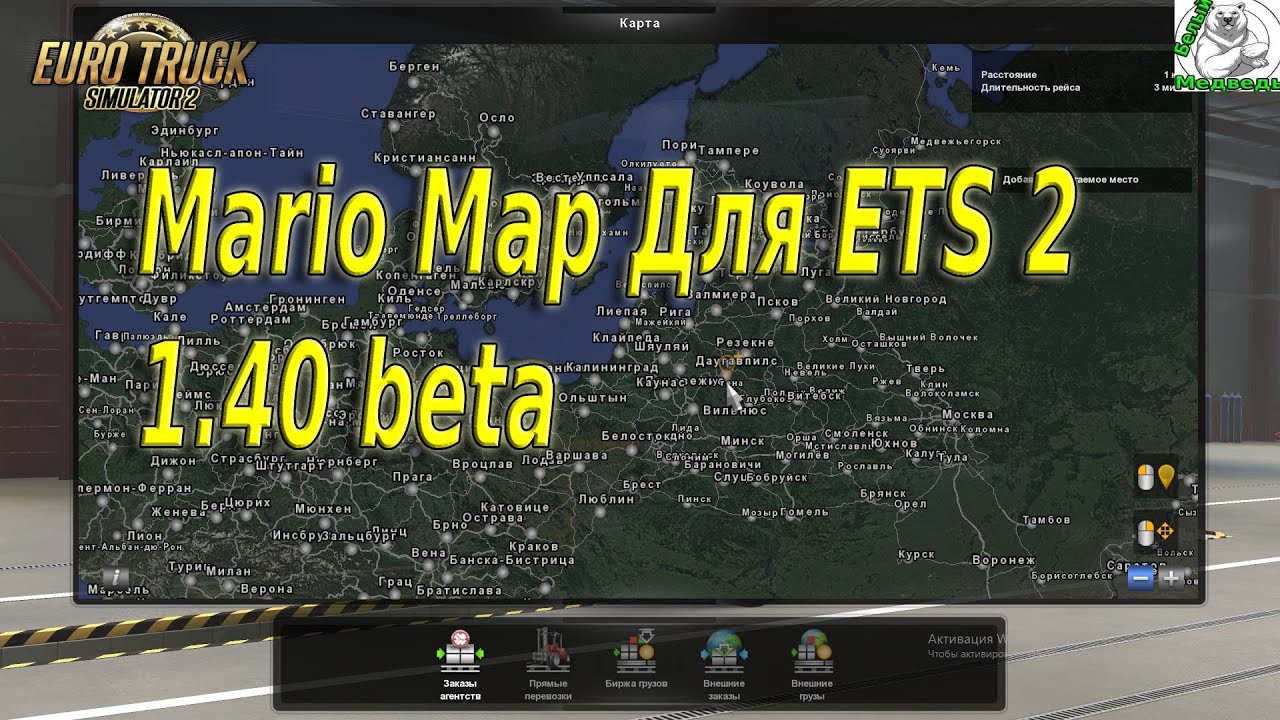The height and width of the screenshot is (720, 1280).
Task: Open the Внешние заказы external contracts
Action: coord(724,664)
